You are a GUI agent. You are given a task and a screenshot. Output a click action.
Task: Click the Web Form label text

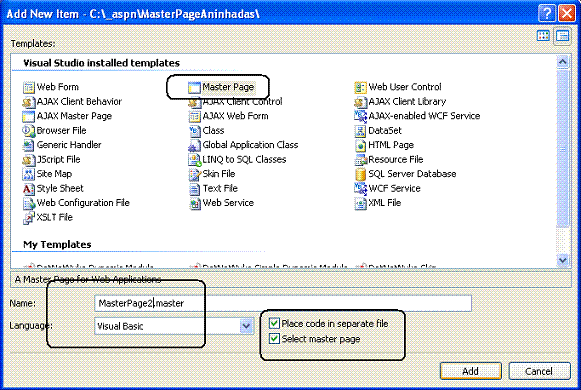57,87
